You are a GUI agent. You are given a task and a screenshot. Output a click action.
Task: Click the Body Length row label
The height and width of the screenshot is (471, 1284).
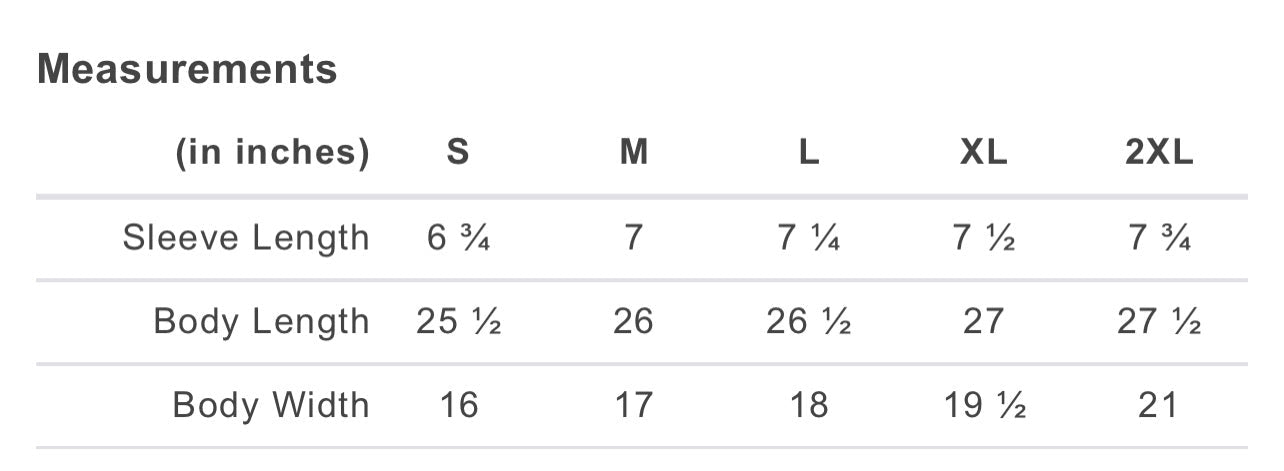tap(261, 322)
